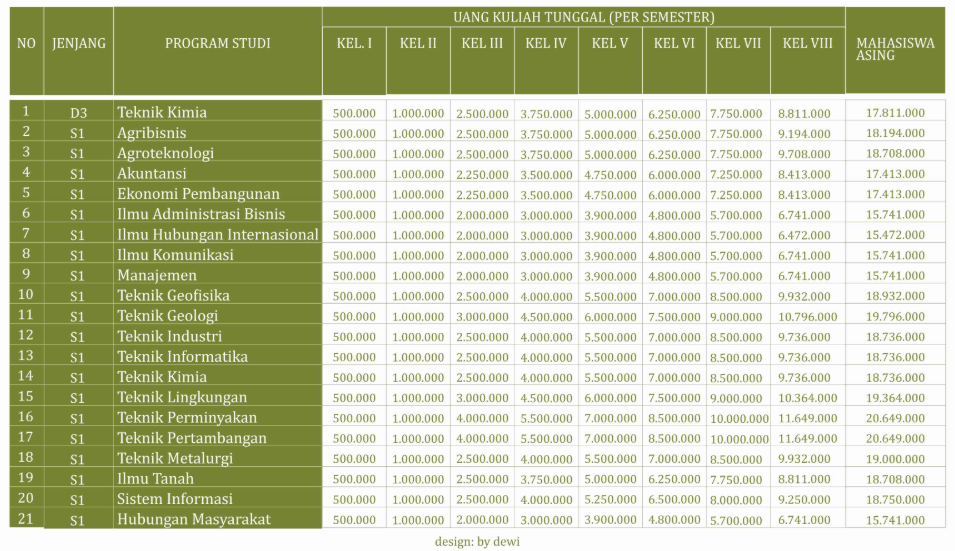Click the Teknik Metalurgi program name
Screen dimensions: 955x551
175,458
